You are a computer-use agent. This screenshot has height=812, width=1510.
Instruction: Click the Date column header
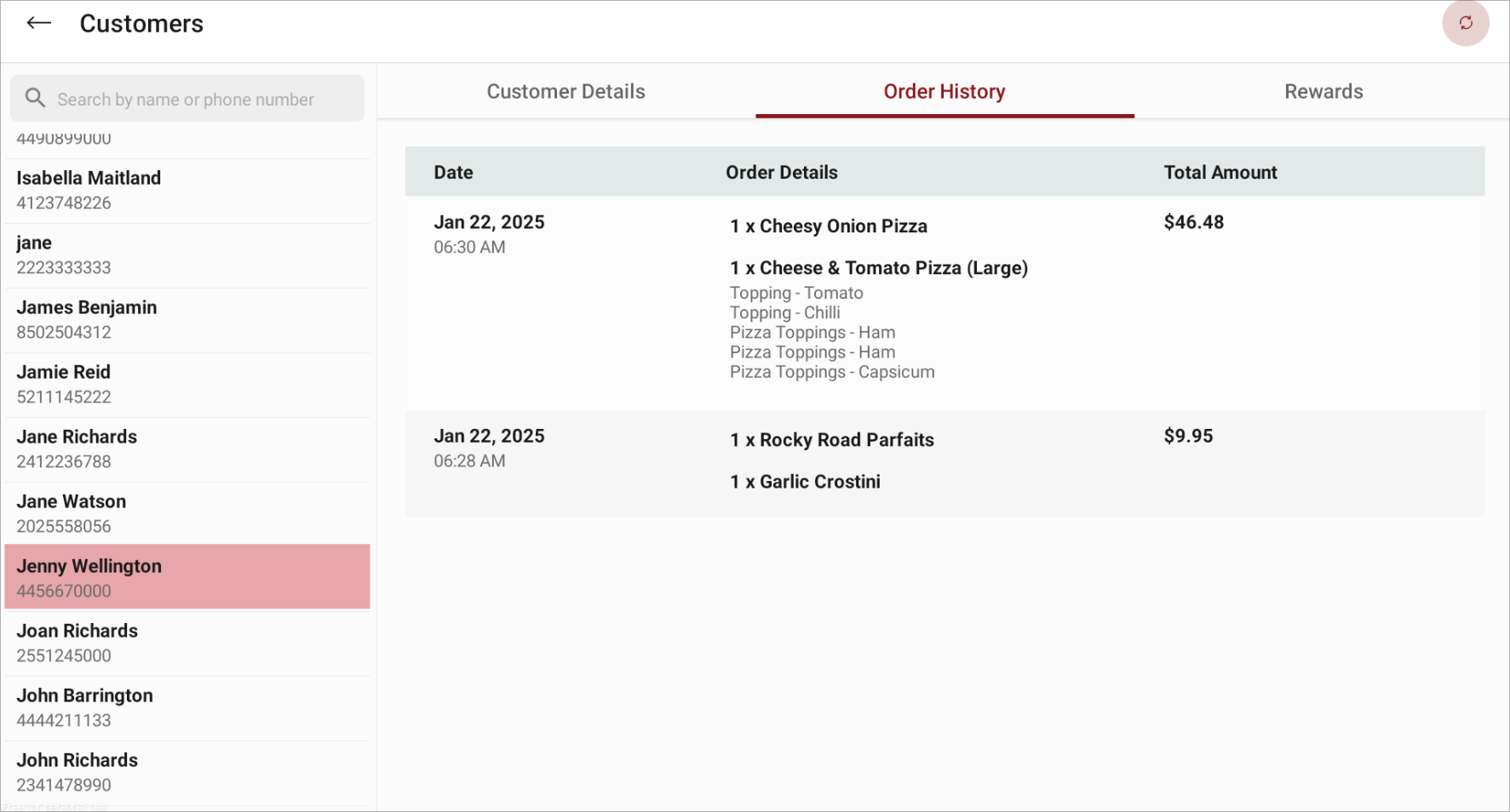click(453, 172)
